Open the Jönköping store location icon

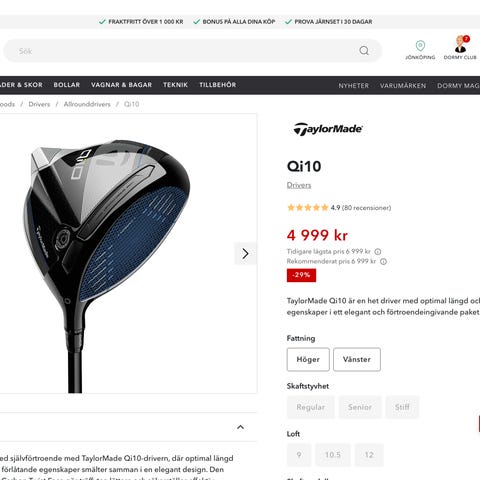tap(420, 46)
